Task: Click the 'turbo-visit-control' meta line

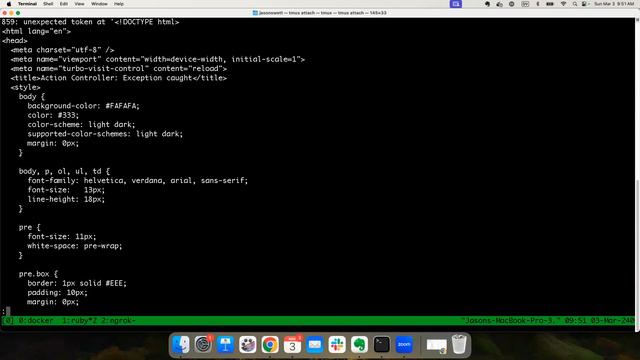Action: 119,69
